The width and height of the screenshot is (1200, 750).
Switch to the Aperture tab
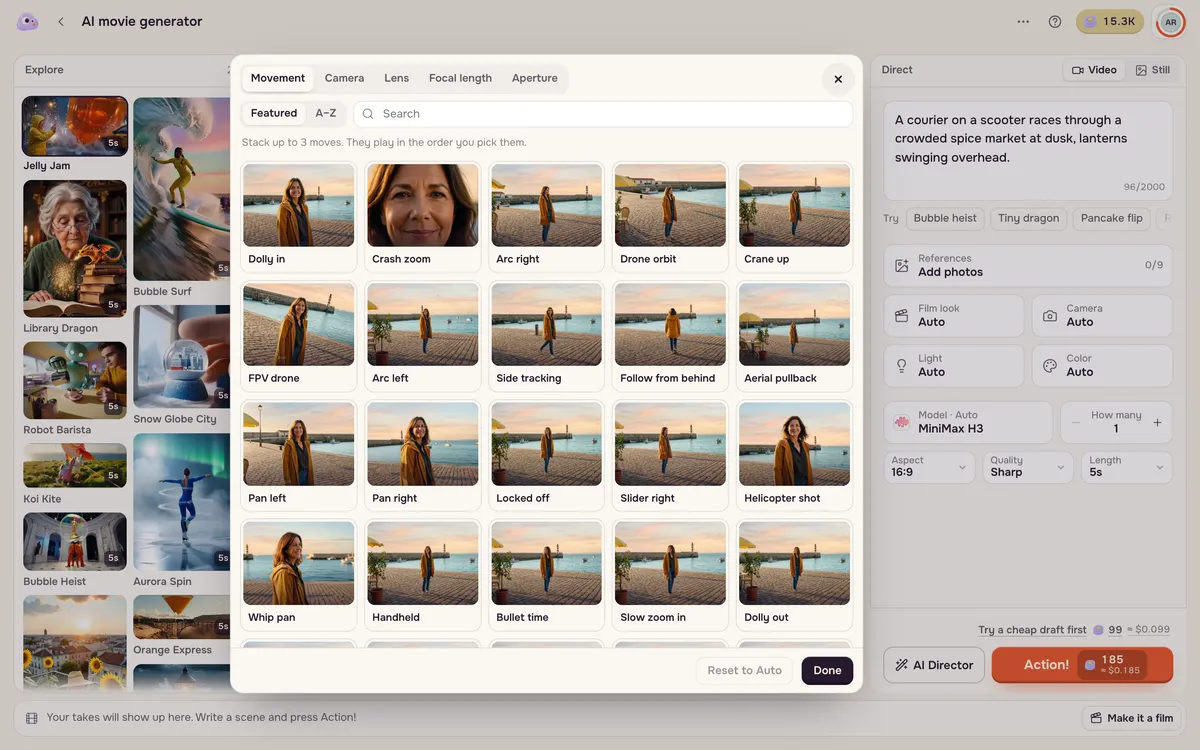pos(535,78)
